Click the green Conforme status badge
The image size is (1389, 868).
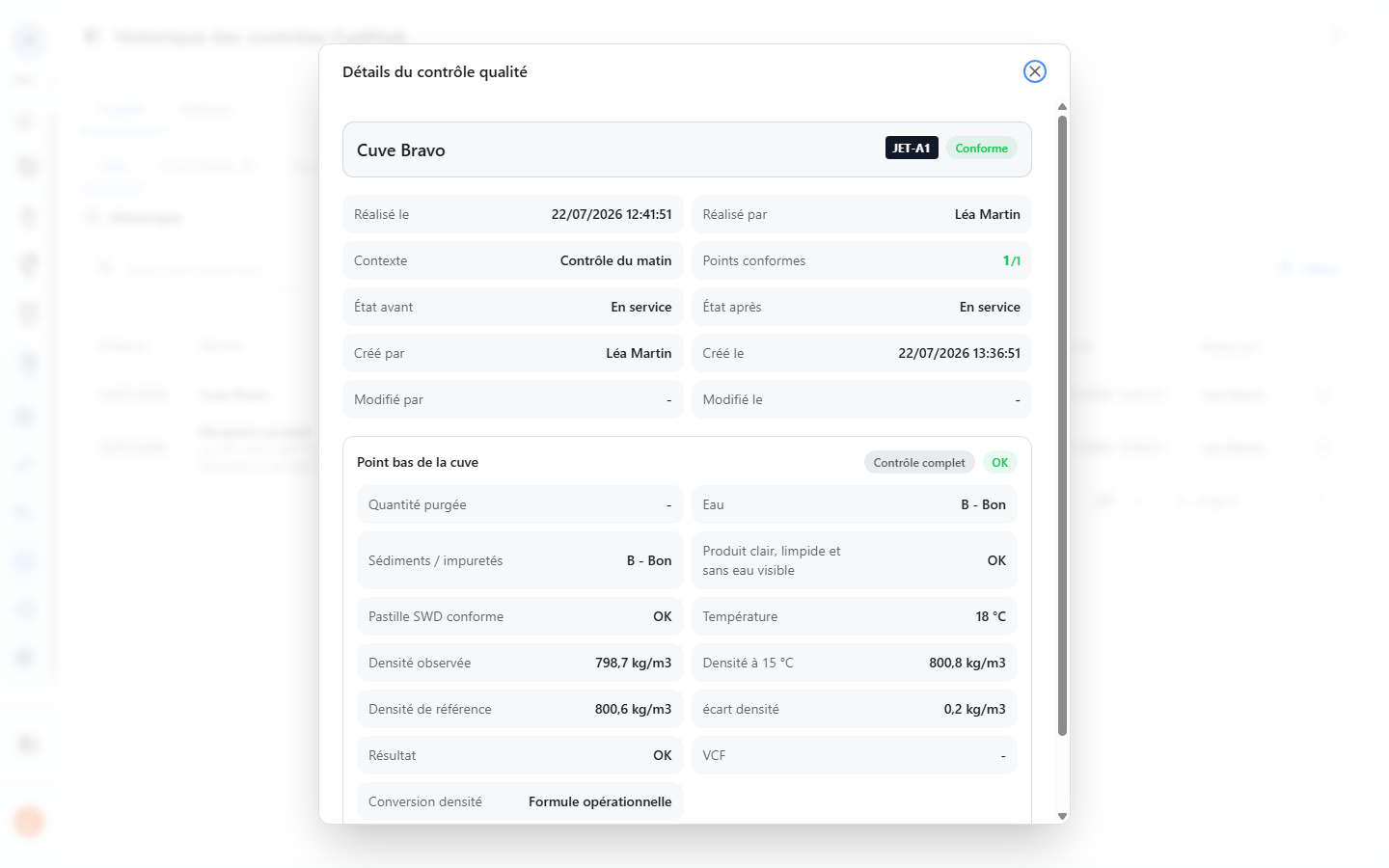(981, 149)
